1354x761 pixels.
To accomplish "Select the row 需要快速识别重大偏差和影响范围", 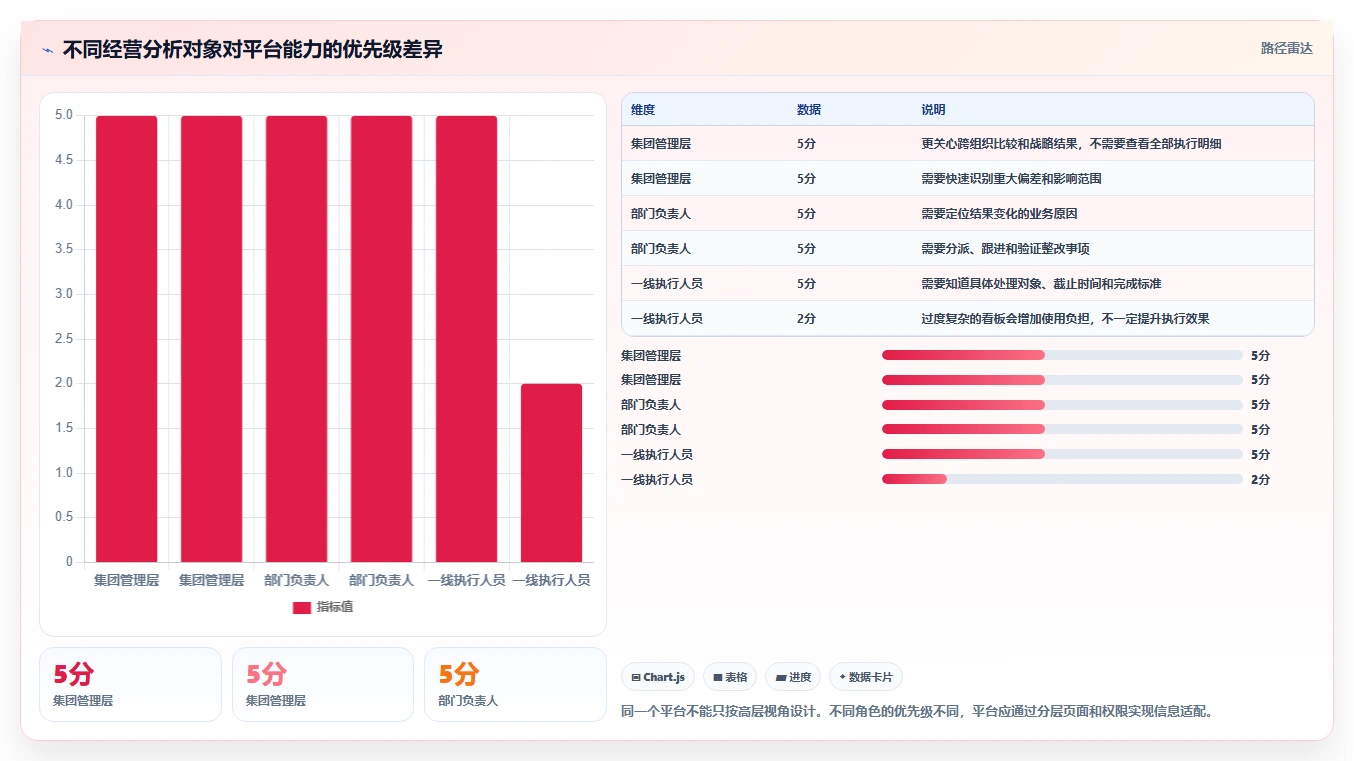I will click(x=967, y=178).
